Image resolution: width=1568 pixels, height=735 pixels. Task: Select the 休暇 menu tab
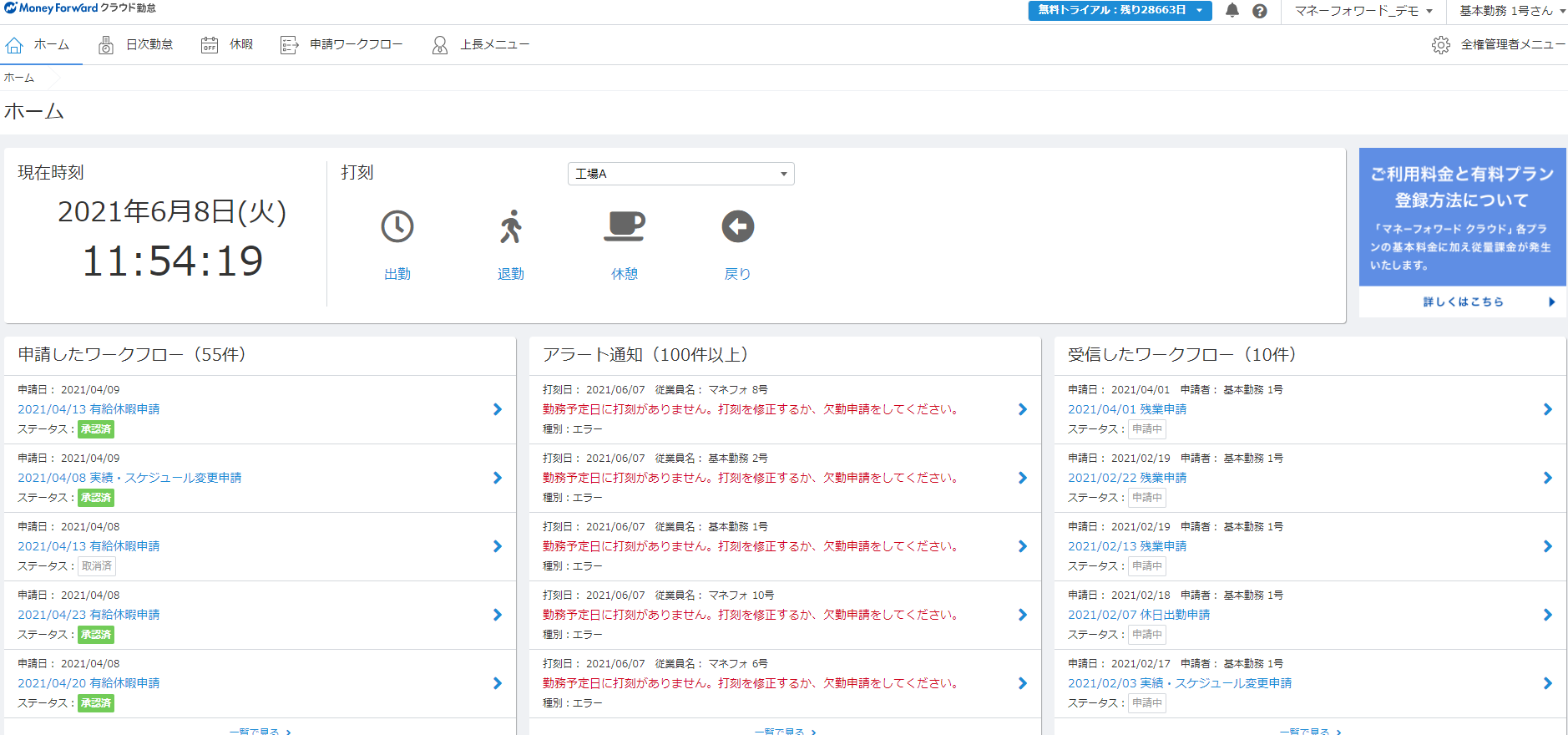[x=227, y=45]
